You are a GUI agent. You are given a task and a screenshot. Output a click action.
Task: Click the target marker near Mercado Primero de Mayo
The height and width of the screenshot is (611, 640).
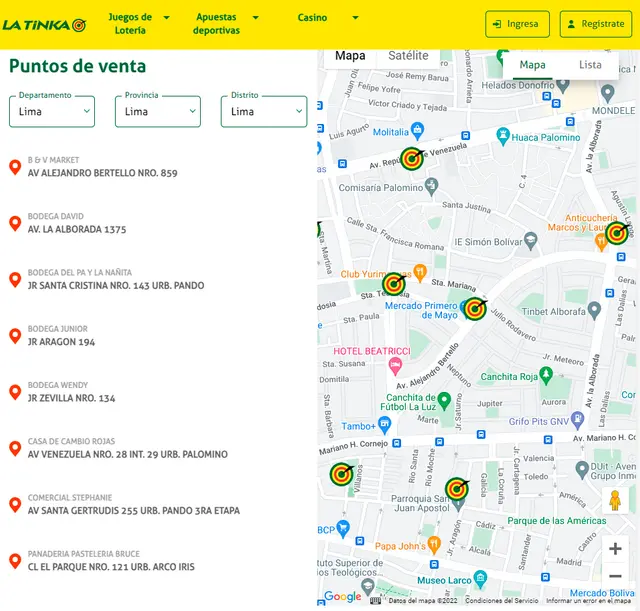click(x=475, y=309)
